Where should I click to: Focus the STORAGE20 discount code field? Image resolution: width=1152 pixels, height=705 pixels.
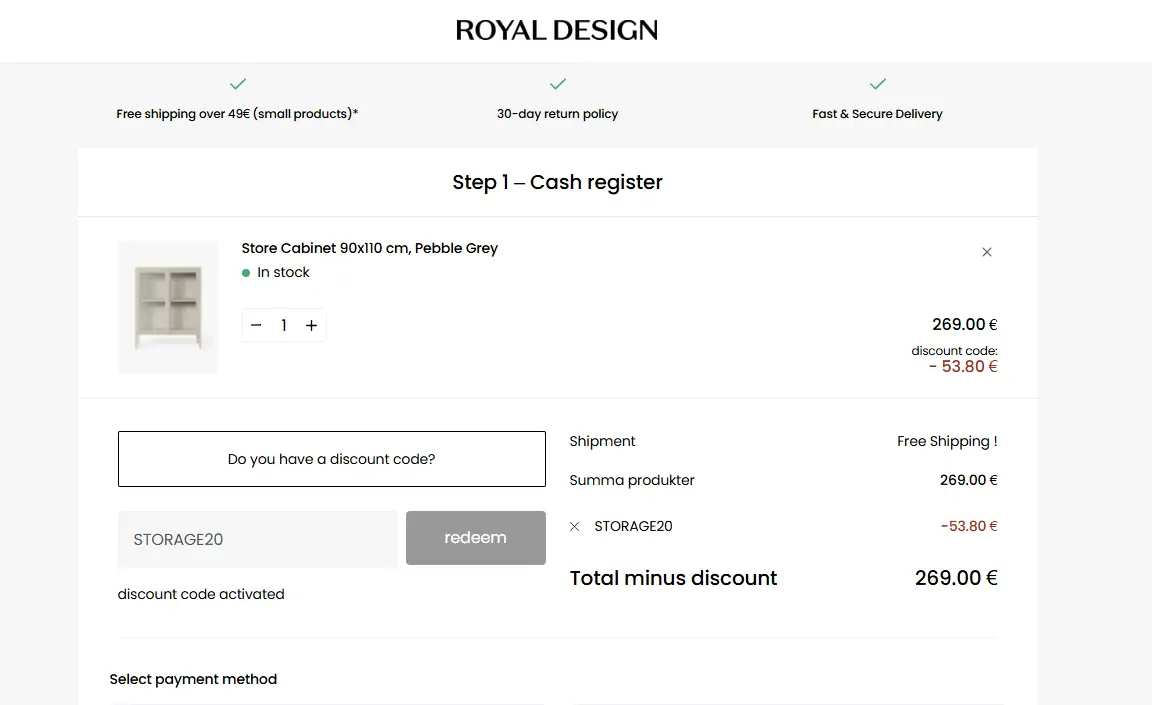point(258,539)
